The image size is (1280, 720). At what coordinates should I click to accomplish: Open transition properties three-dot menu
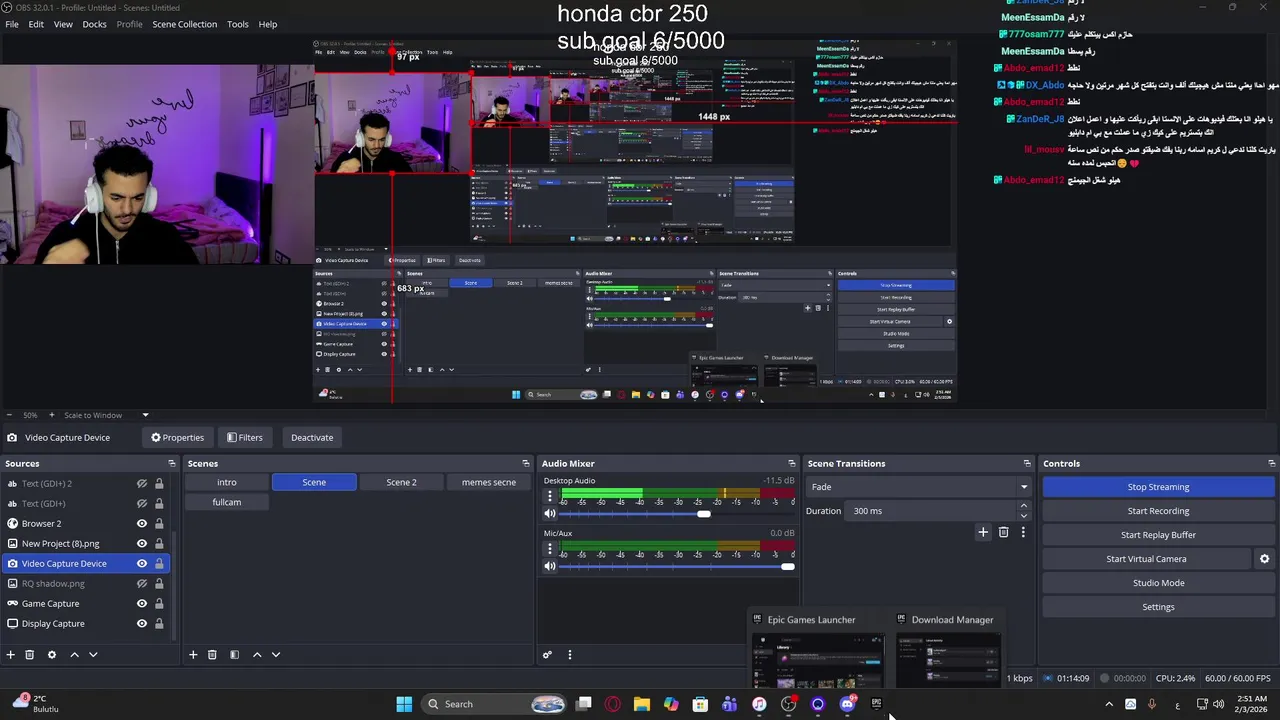1023,533
